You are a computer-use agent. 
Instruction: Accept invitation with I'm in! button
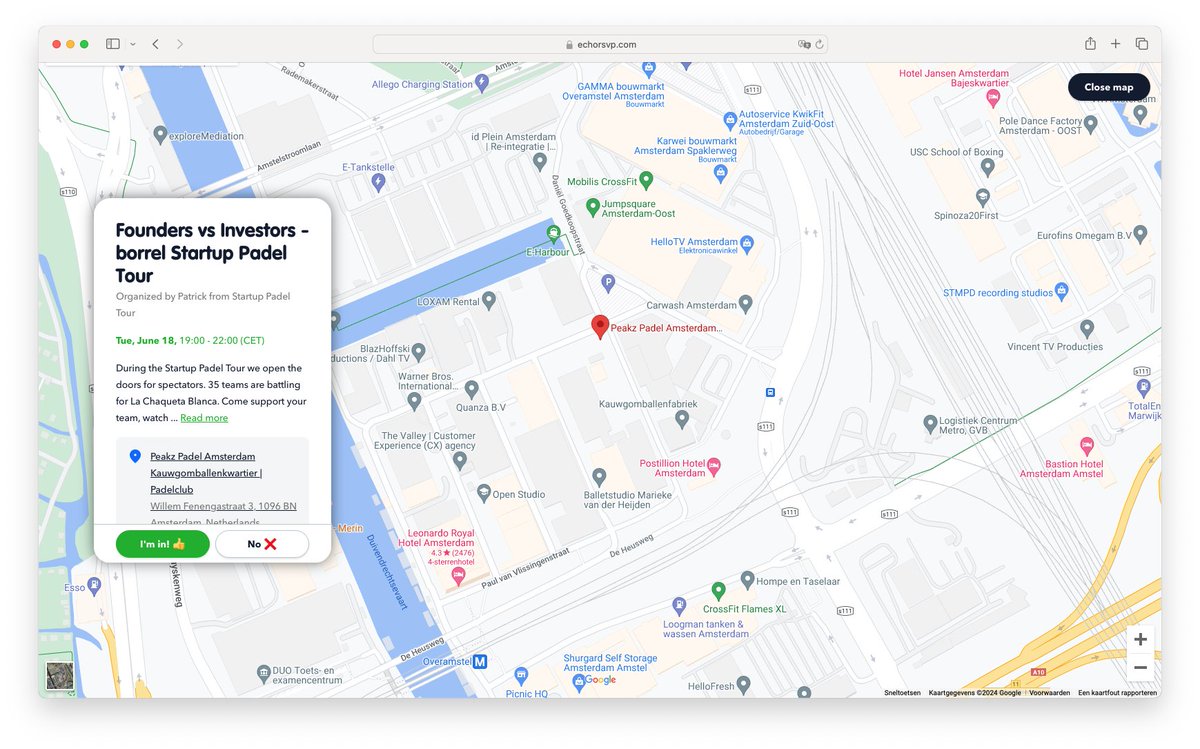pyautogui.click(x=162, y=544)
